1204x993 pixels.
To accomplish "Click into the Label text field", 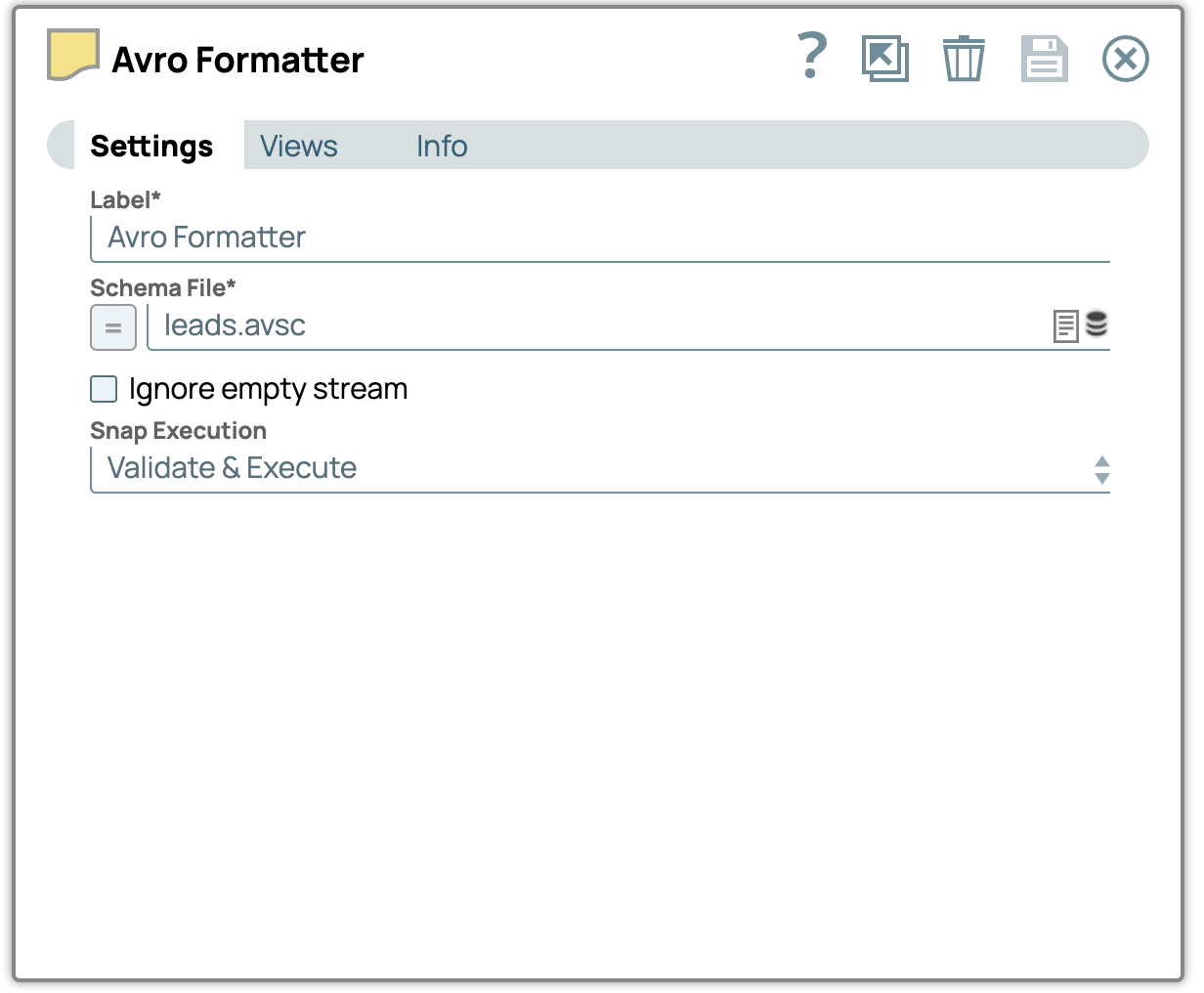I will [x=599, y=237].
